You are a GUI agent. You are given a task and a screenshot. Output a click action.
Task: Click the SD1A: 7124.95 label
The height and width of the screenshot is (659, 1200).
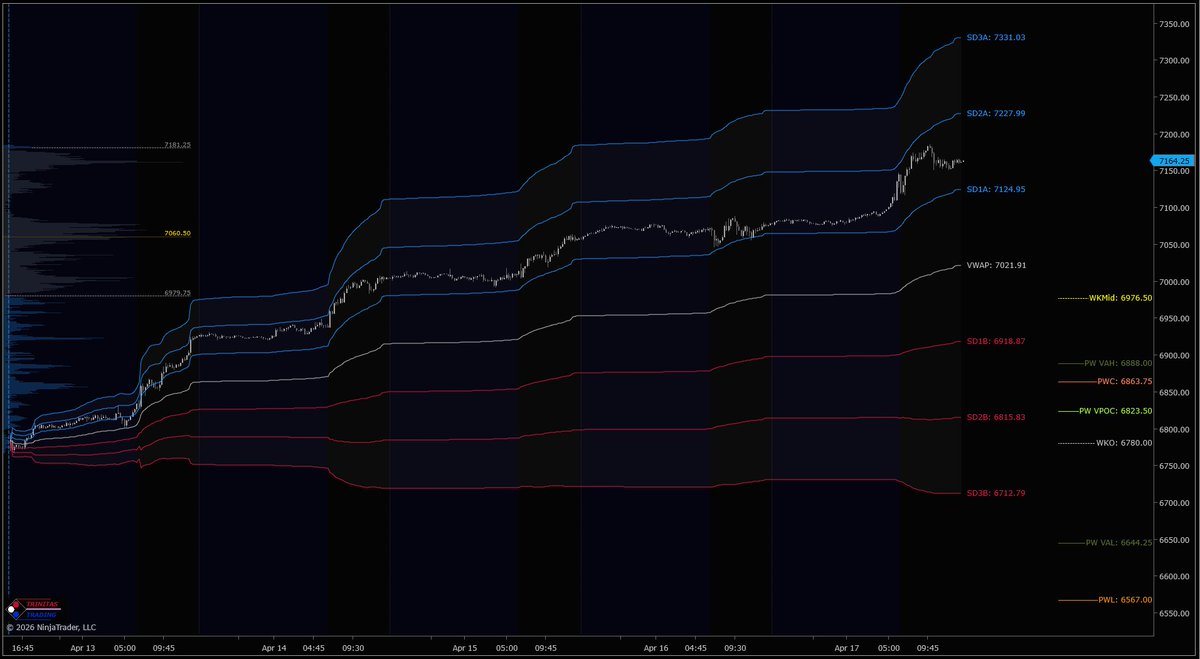(996, 189)
